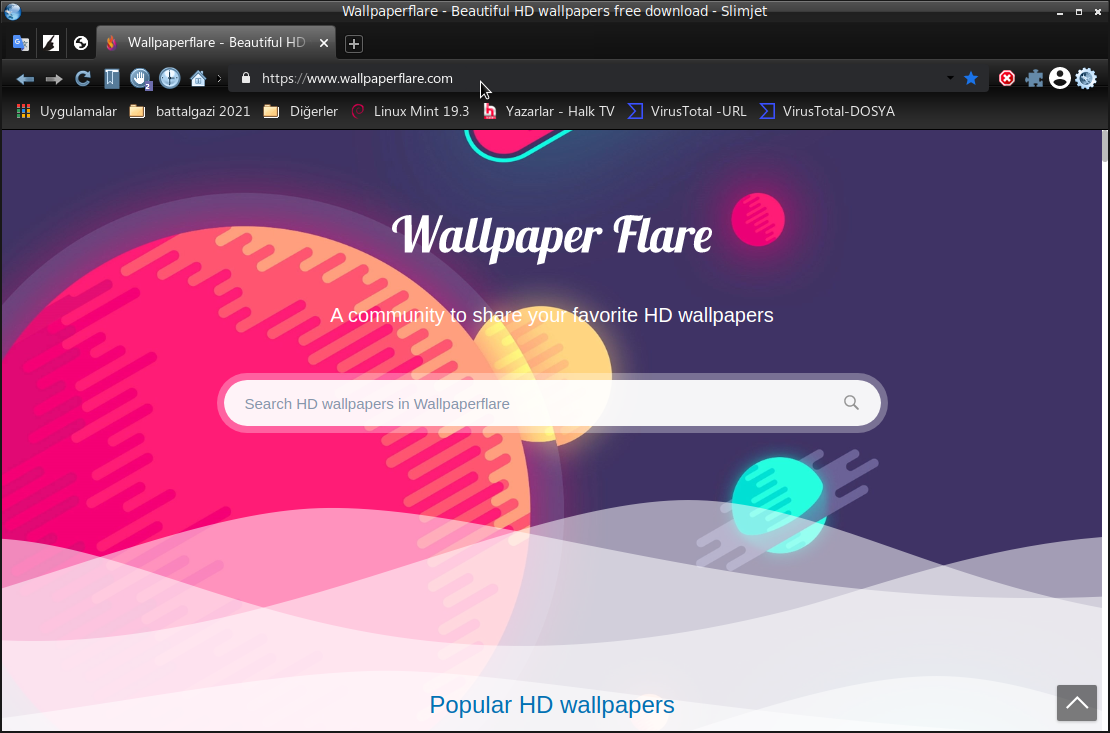Open the Yazarlar - Halk TV bookmark

pyautogui.click(x=549, y=111)
